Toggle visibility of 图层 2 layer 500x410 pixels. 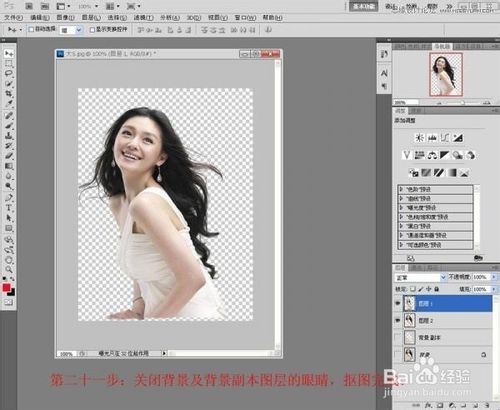(397, 320)
